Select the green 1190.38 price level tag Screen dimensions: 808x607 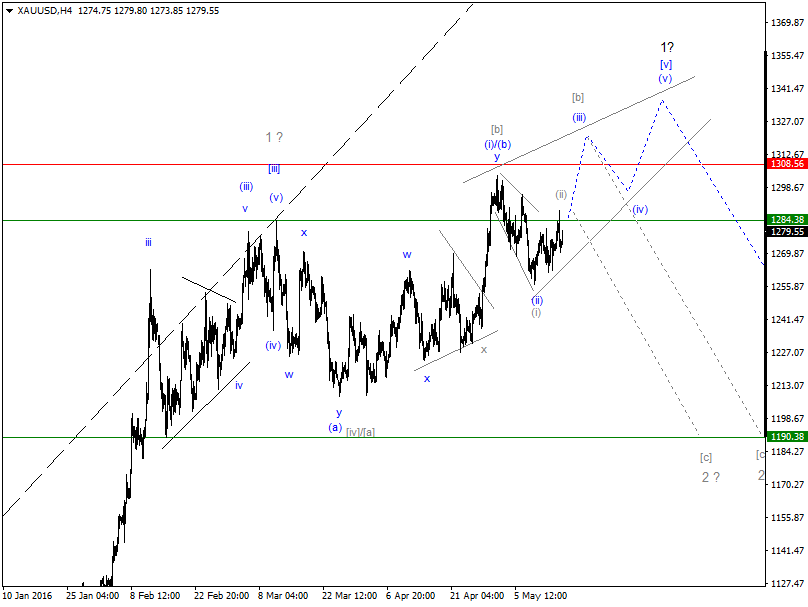786,437
